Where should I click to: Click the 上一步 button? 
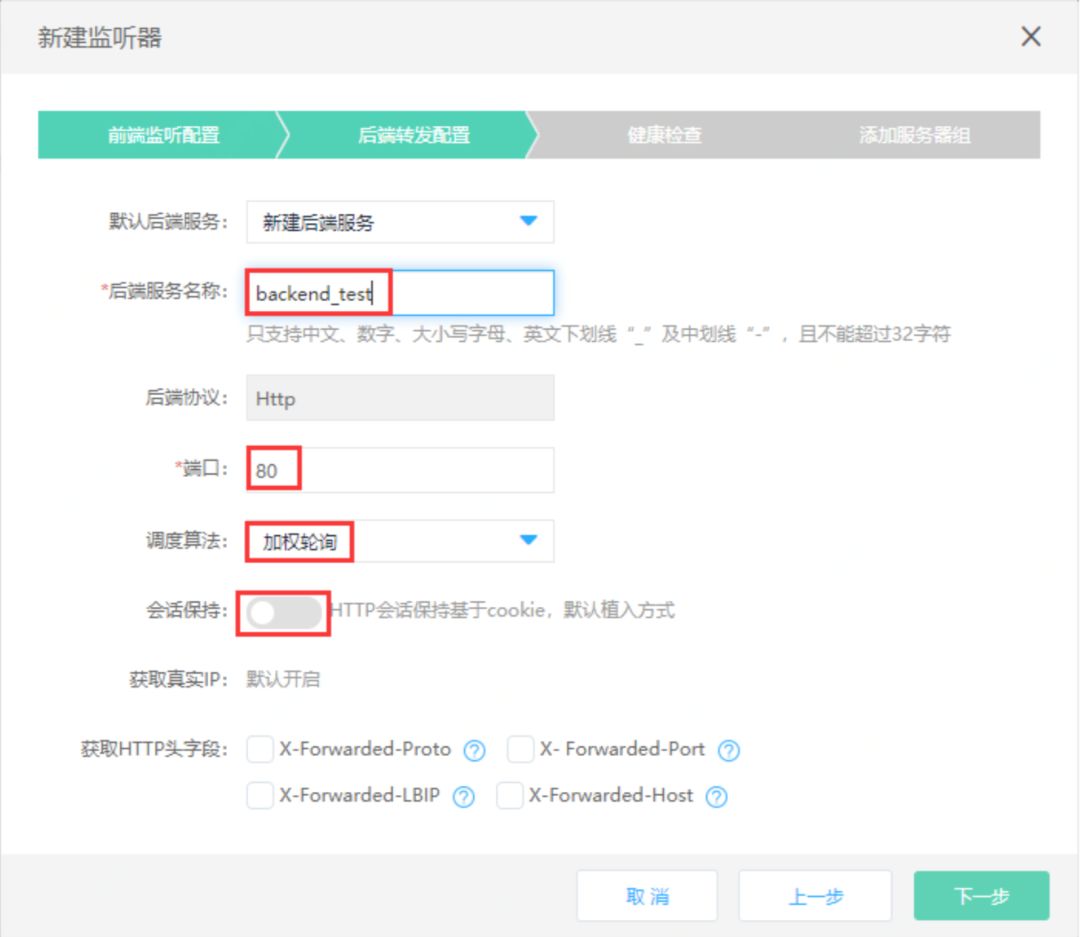[815, 896]
